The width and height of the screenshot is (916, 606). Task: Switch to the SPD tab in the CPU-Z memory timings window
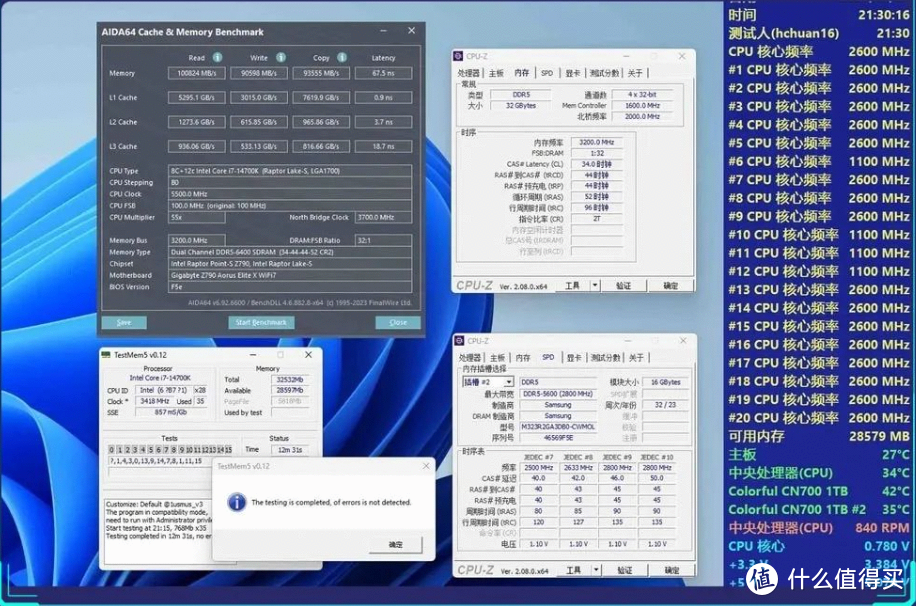[x=547, y=73]
